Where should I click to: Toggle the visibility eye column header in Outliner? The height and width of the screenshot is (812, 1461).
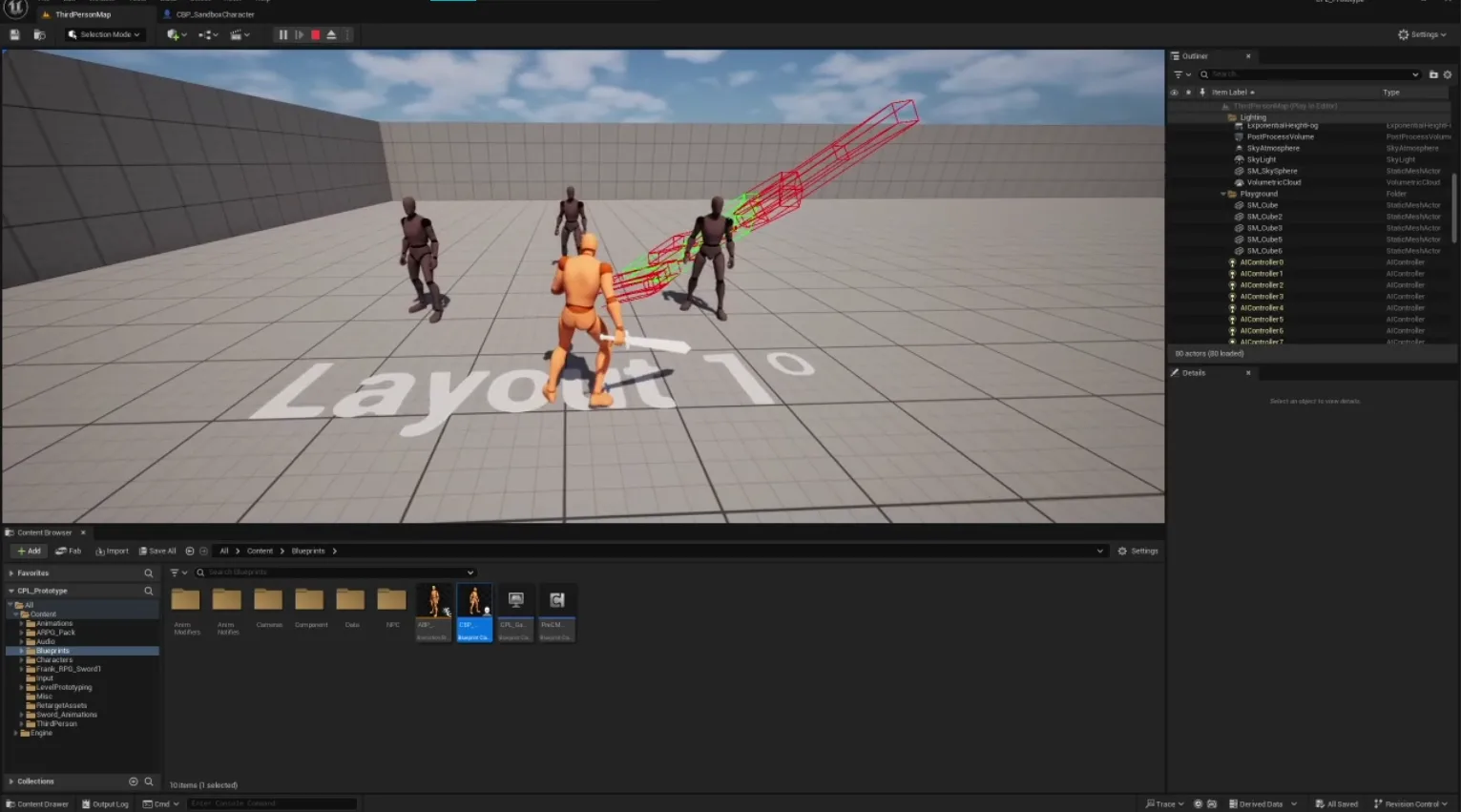click(x=1174, y=93)
